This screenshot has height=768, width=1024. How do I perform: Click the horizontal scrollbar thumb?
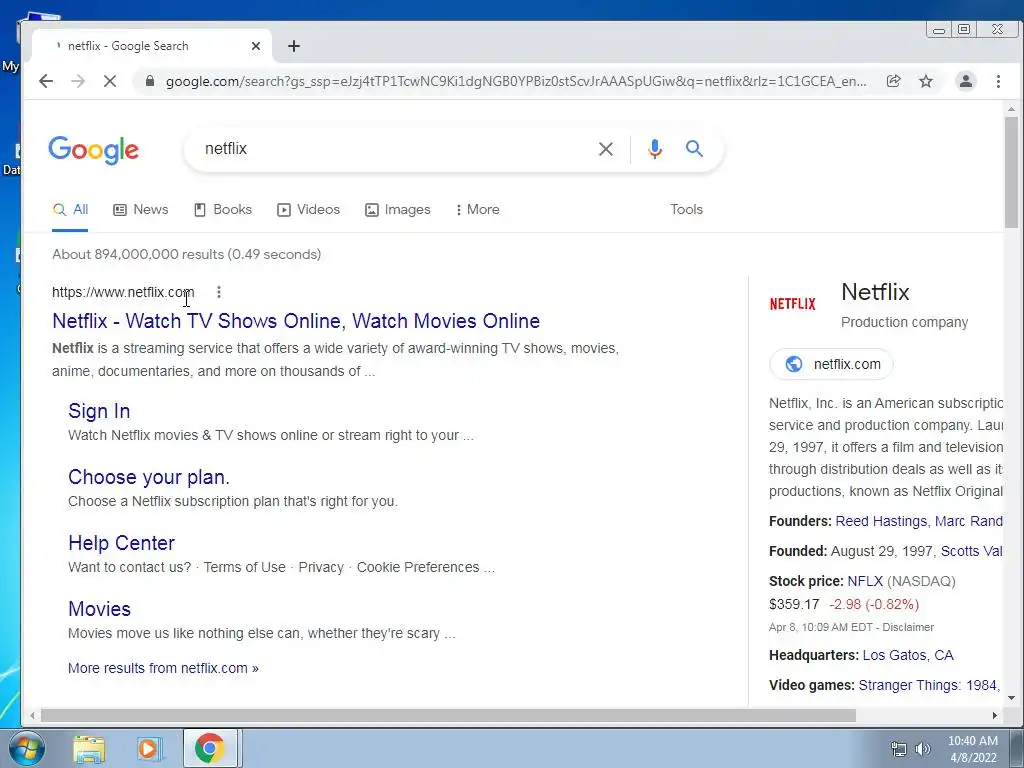click(x=448, y=715)
